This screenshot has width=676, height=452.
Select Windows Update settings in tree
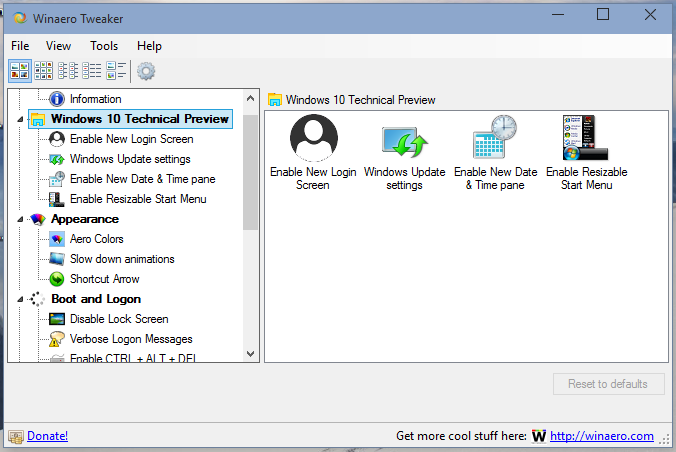(x=130, y=159)
